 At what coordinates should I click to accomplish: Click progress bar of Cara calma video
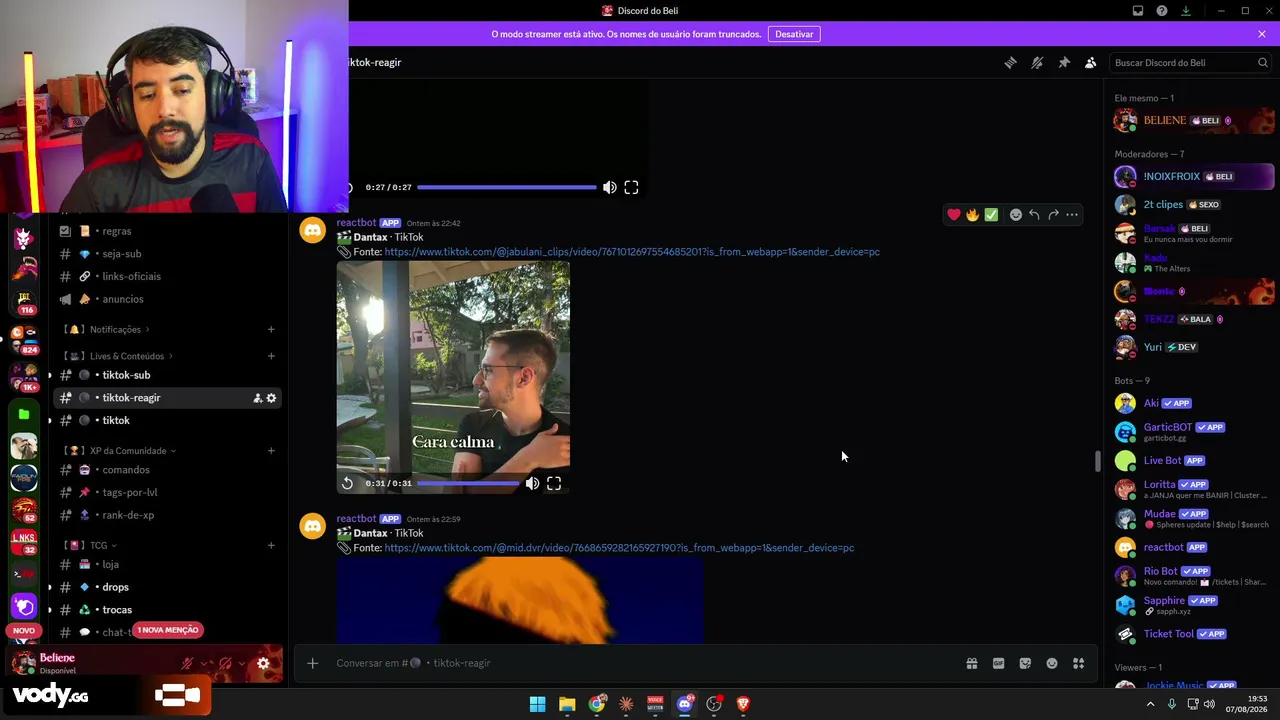[x=468, y=483]
